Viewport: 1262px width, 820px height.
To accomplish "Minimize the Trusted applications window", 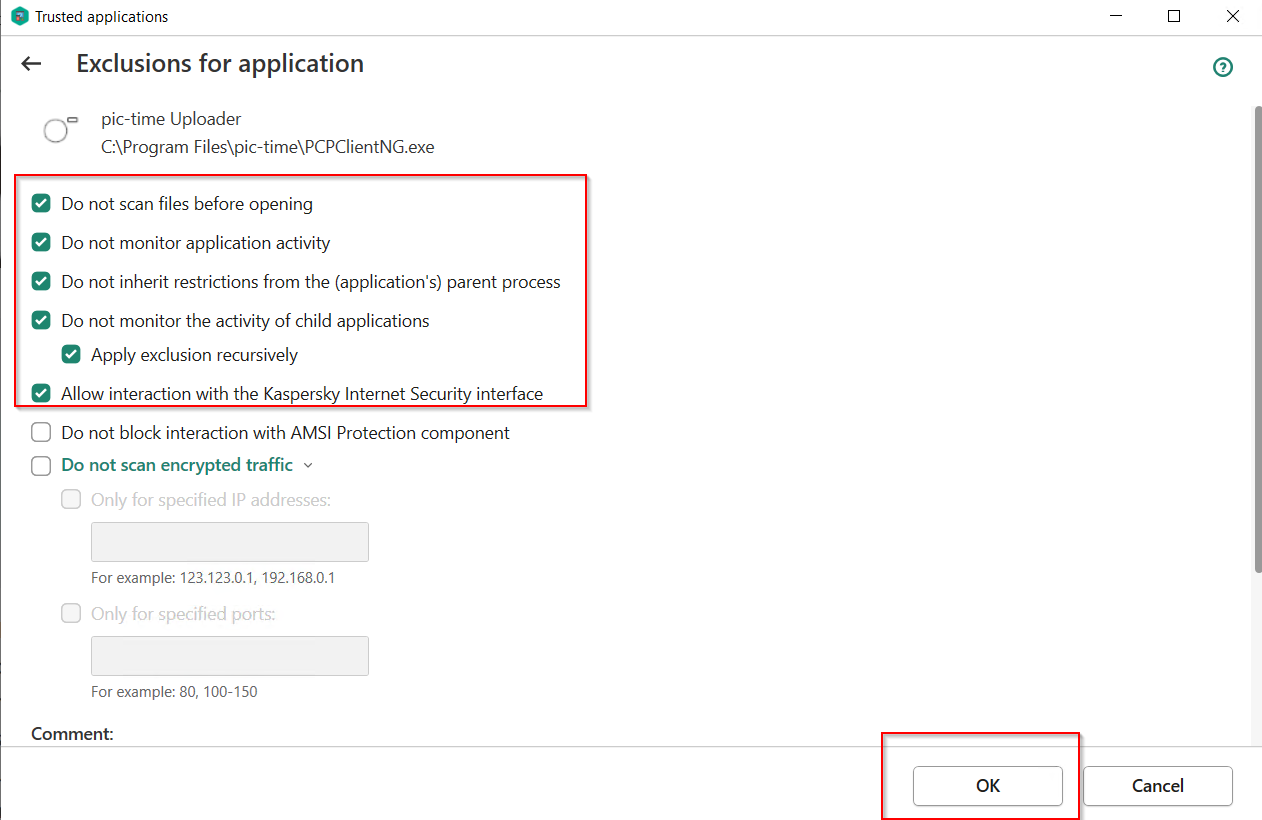I will (x=1117, y=16).
